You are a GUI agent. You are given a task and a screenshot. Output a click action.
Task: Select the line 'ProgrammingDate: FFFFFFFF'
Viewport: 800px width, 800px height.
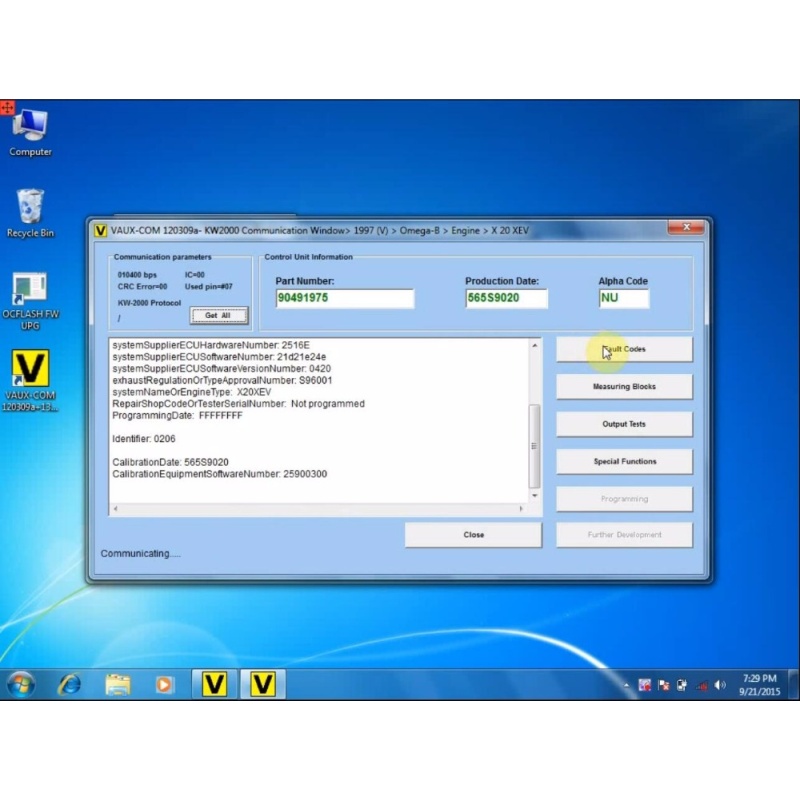tap(177, 416)
